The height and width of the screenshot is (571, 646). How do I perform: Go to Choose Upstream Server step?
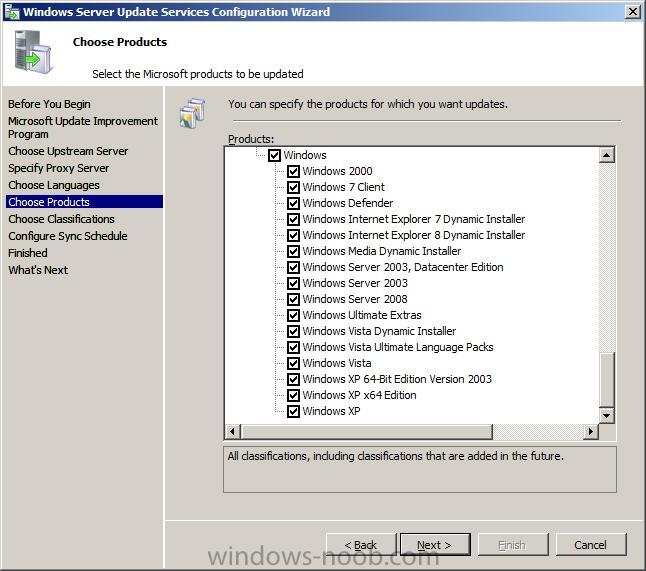68,151
